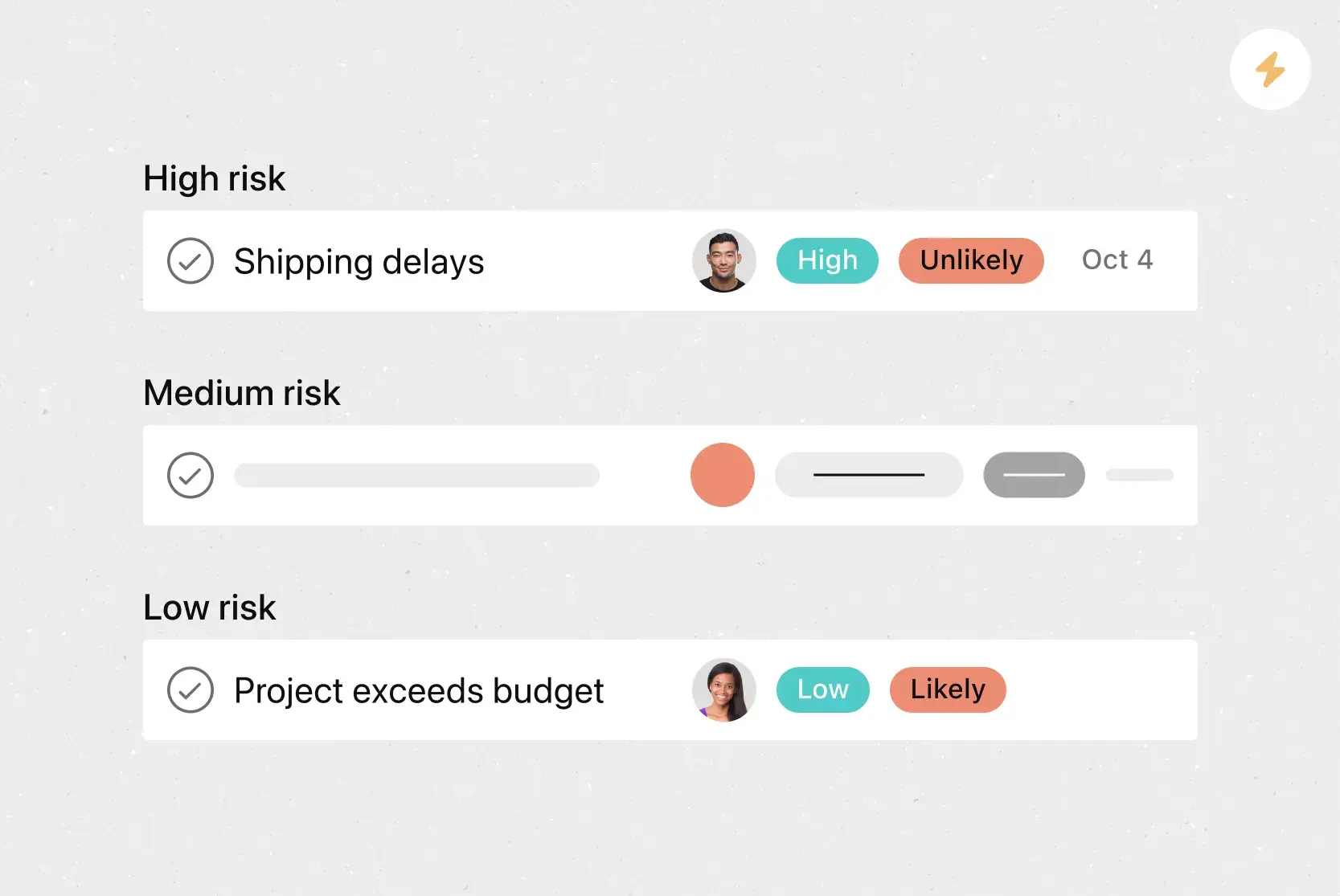The width and height of the screenshot is (1340, 896).
Task: Collapse the Low risk section header
Action: pyautogui.click(x=209, y=608)
